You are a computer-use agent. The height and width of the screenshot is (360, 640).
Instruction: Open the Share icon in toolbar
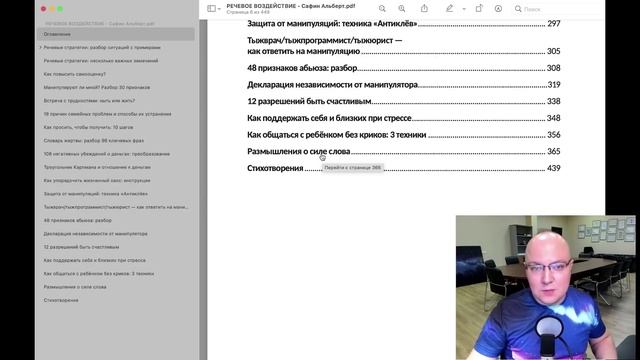coord(424,8)
